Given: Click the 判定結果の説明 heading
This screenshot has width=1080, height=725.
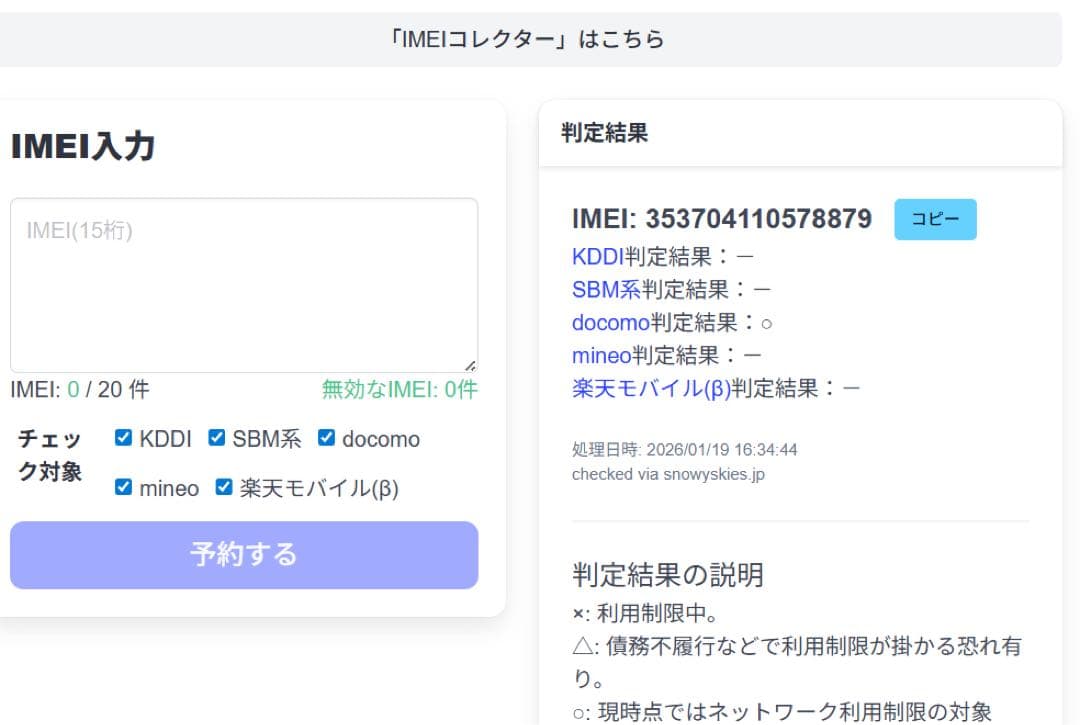Looking at the screenshot, I should click(668, 574).
